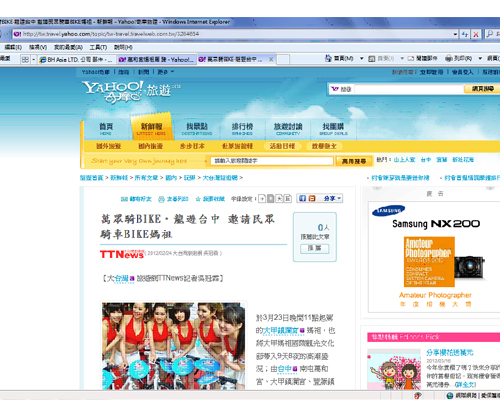Click the read mail envelope icon
This screenshot has width=500, height=400.
[411, 59]
